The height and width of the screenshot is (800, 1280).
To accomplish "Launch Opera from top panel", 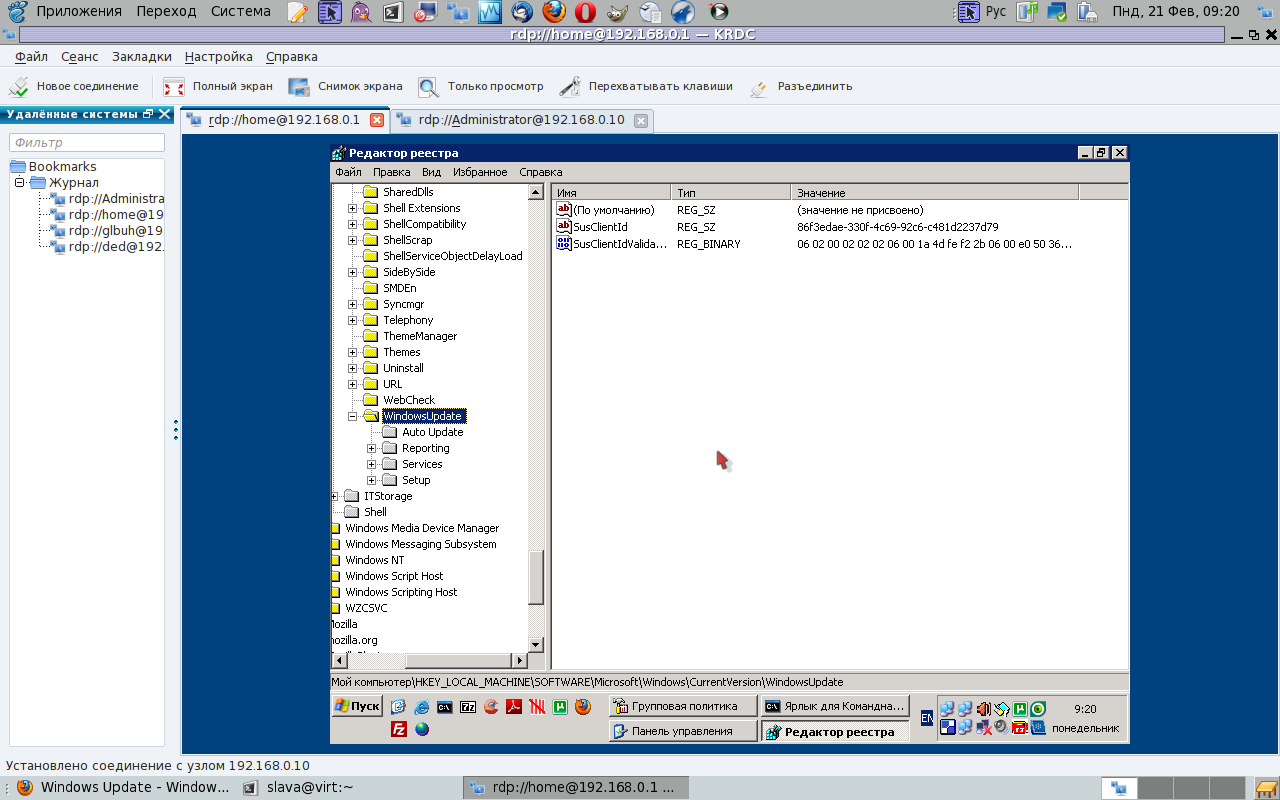I will tap(585, 12).
